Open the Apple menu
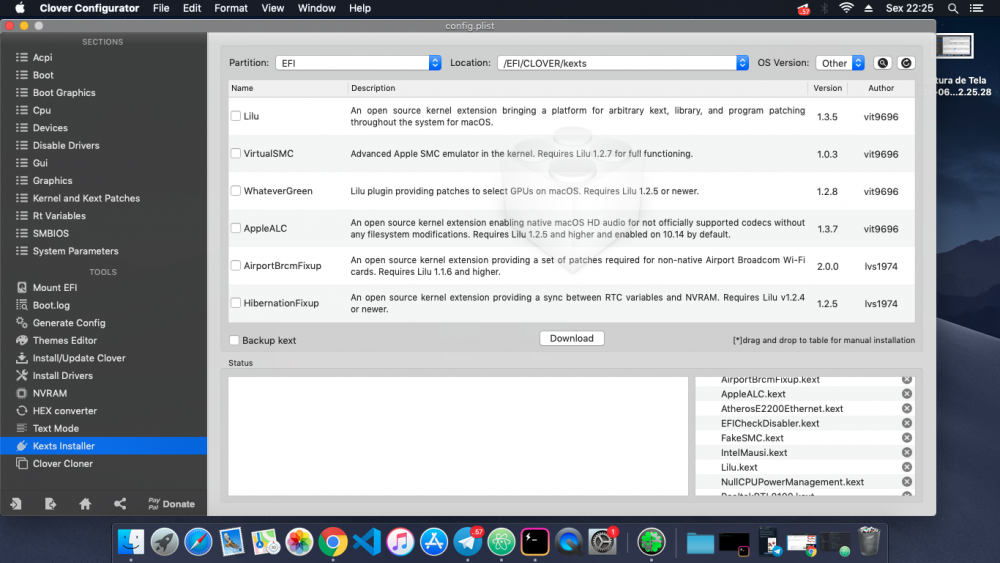Image resolution: width=1000 pixels, height=563 pixels. (x=20, y=8)
